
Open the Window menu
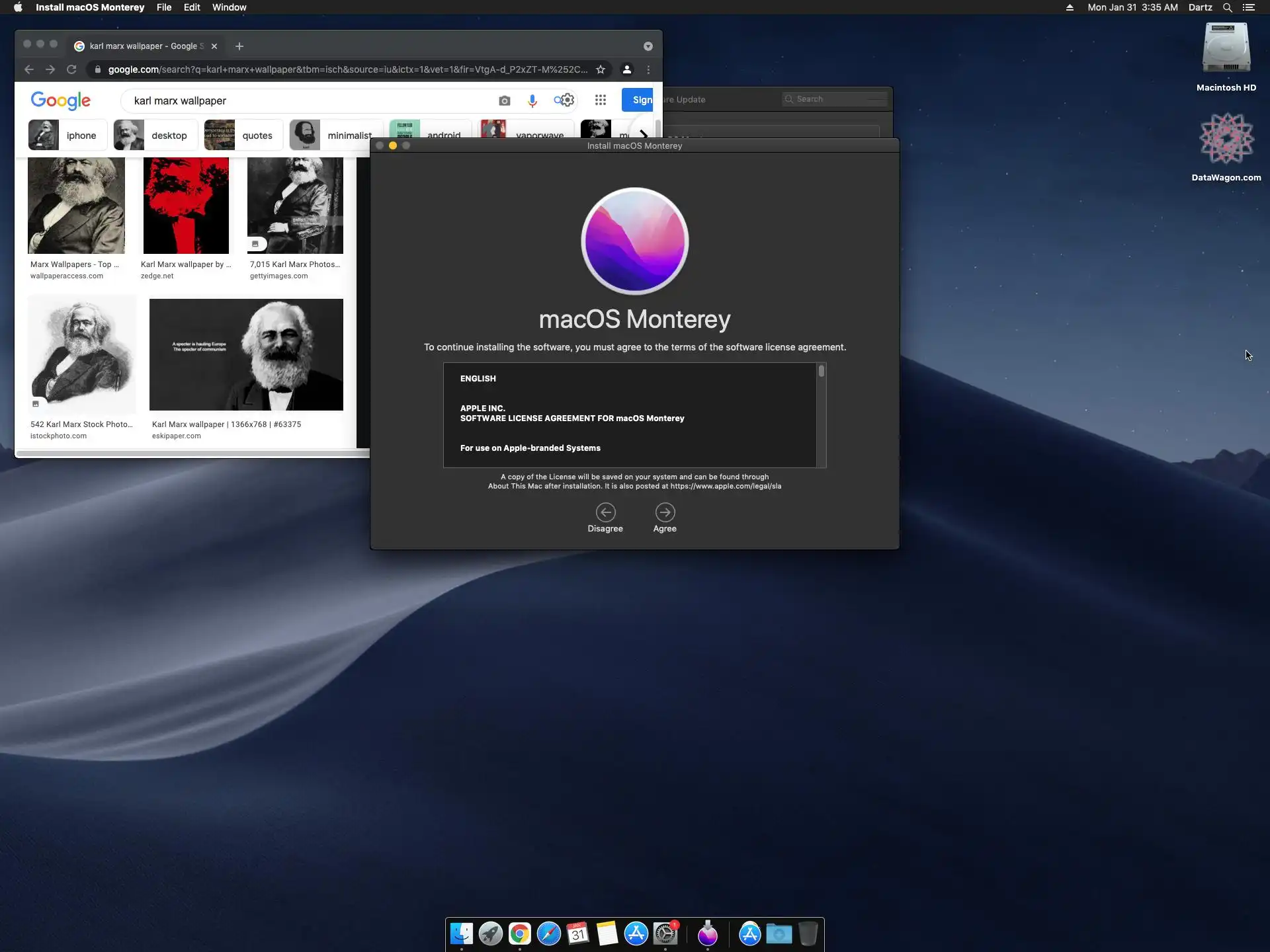point(229,7)
